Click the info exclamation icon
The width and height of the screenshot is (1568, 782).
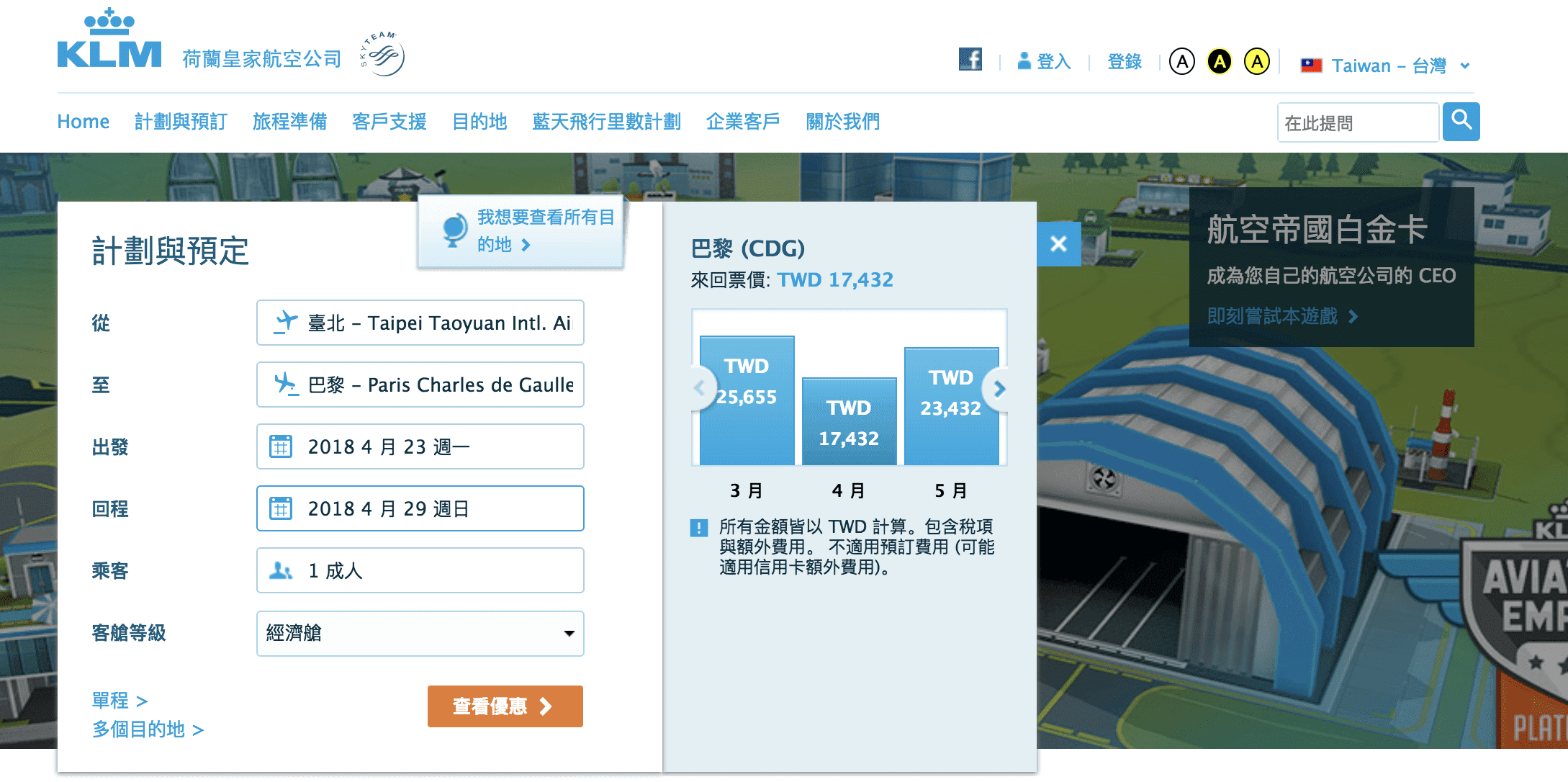coord(699,528)
